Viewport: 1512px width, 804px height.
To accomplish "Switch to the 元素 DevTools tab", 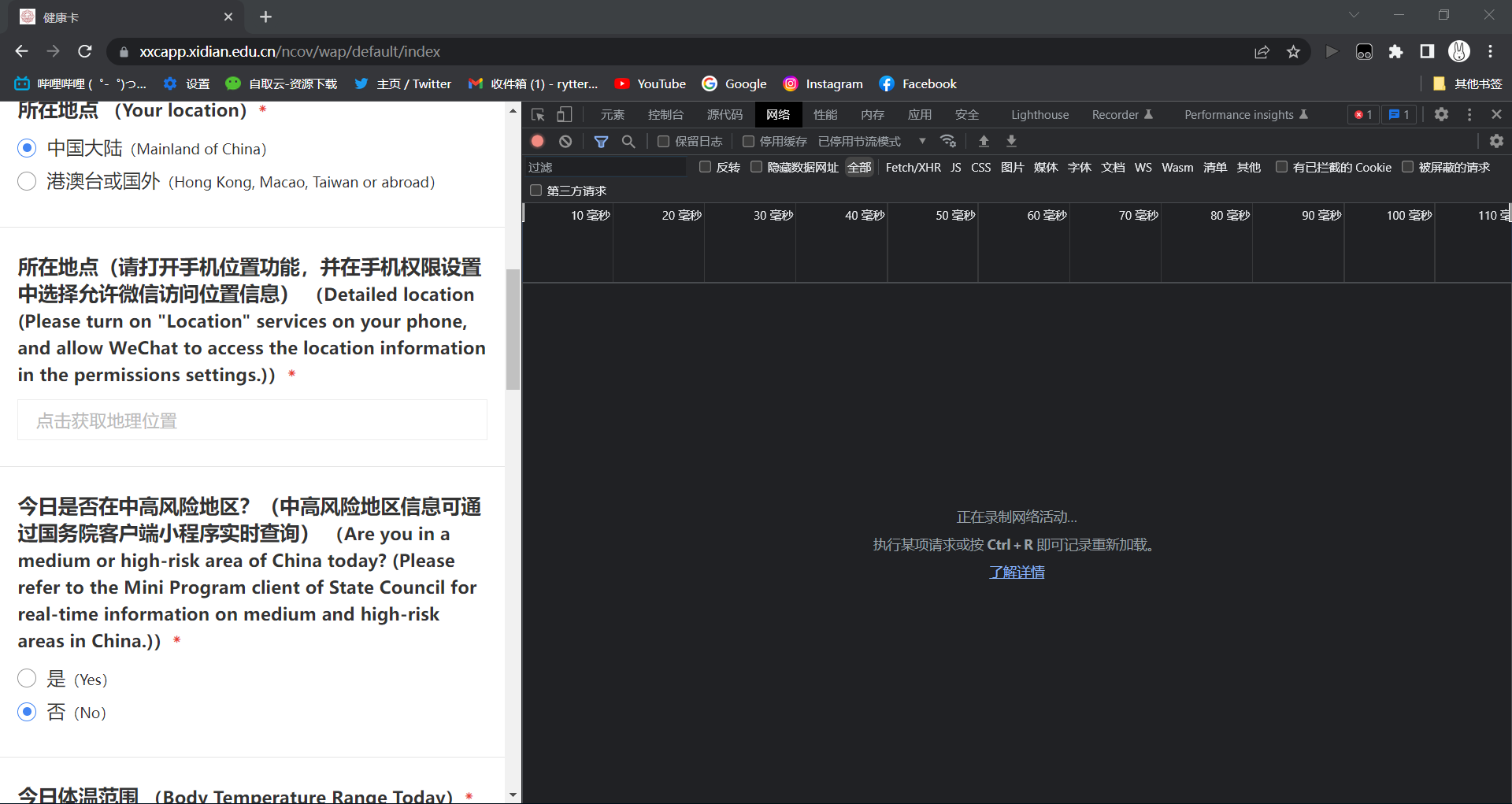I will pyautogui.click(x=612, y=115).
